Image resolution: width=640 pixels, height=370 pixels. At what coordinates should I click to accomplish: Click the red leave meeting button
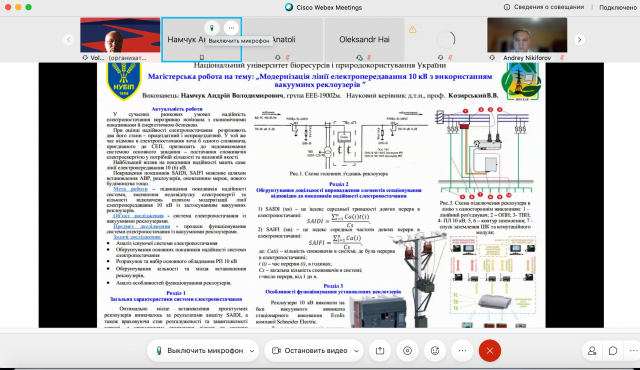[490, 350]
